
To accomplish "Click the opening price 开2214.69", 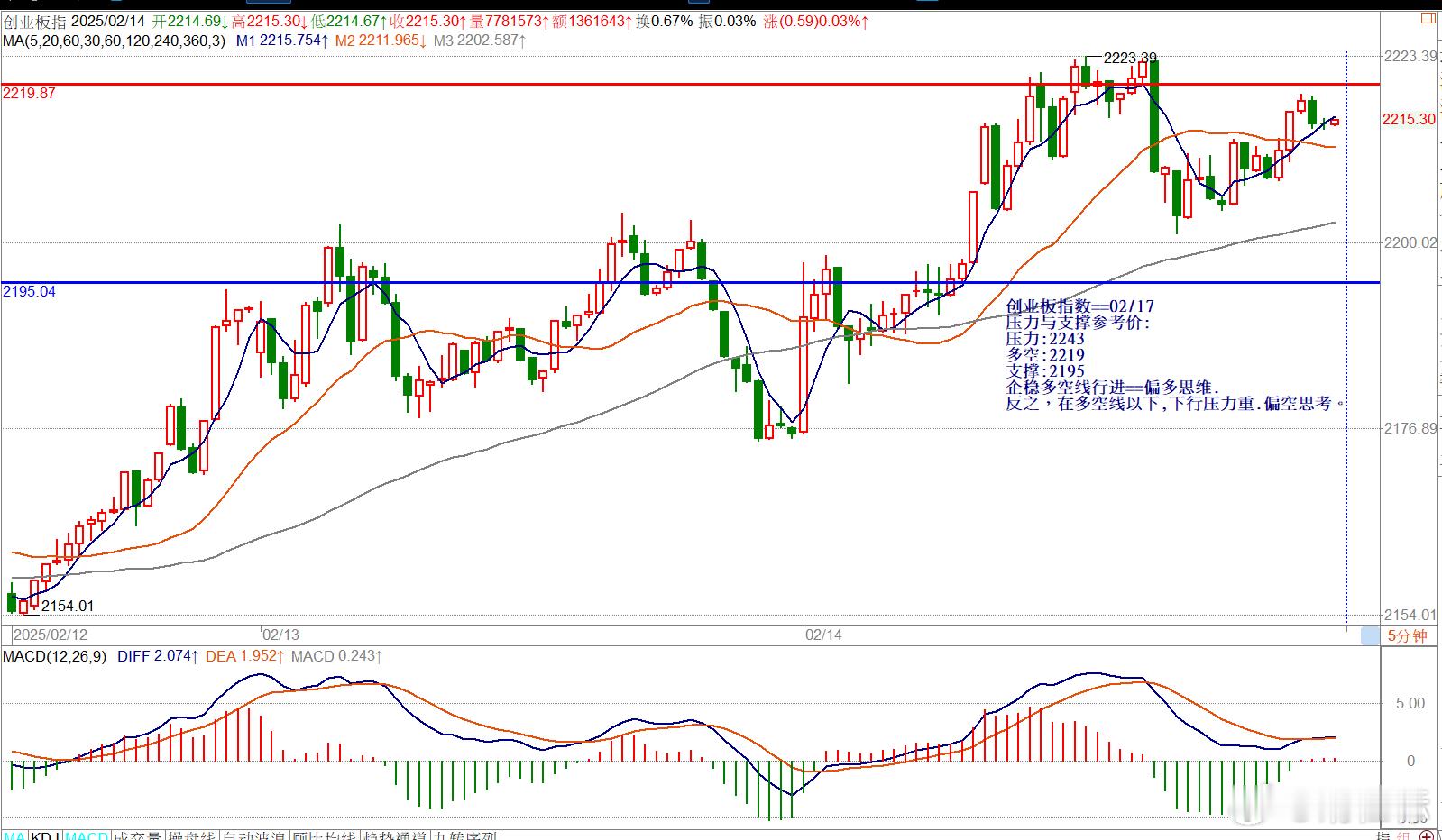I will (x=191, y=21).
